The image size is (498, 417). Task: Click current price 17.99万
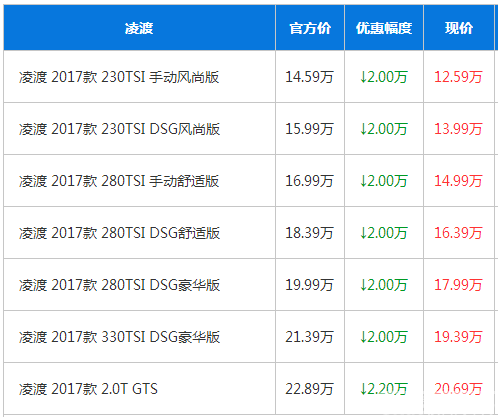(458, 285)
